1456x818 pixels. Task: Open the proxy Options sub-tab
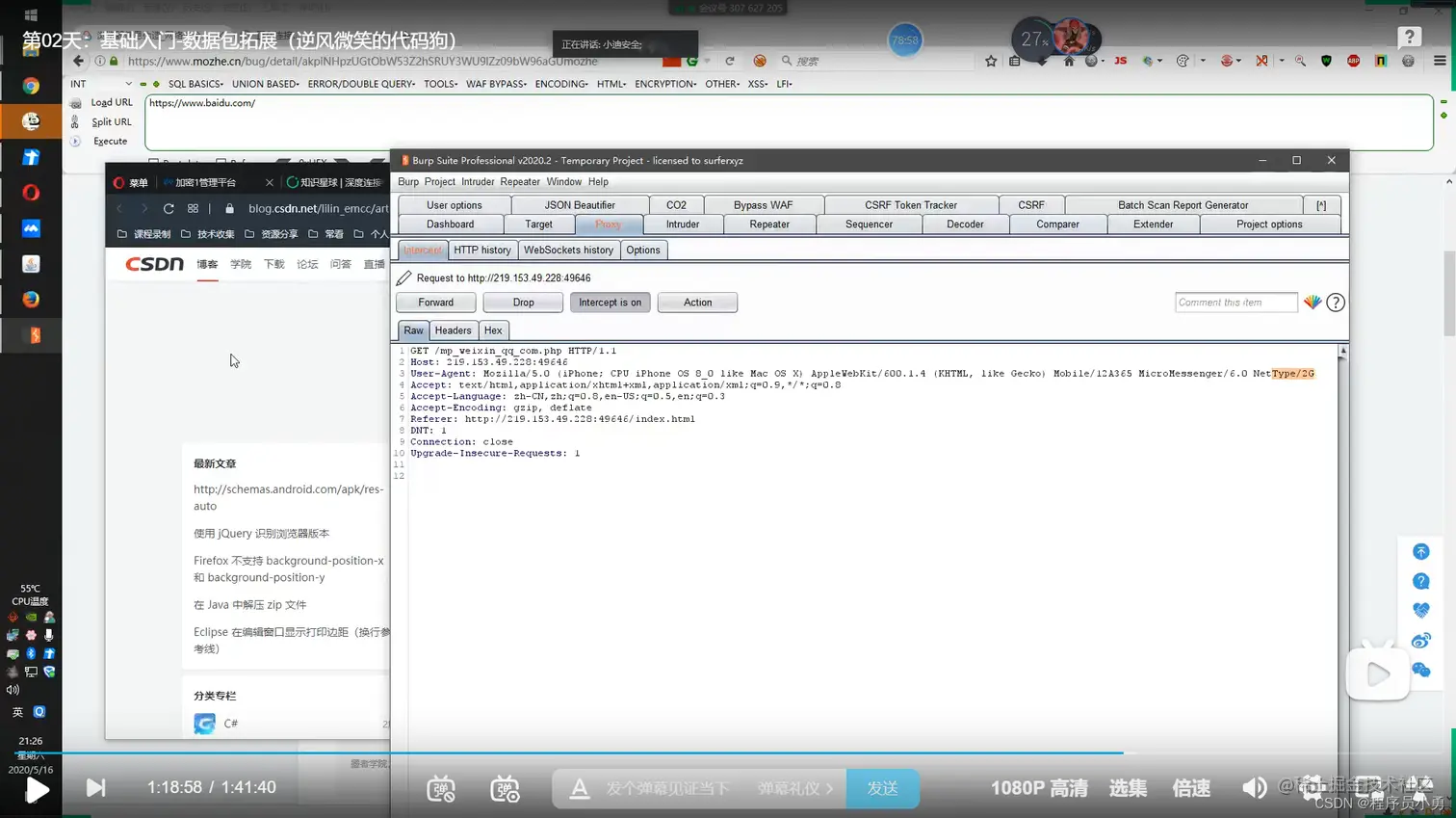point(643,251)
